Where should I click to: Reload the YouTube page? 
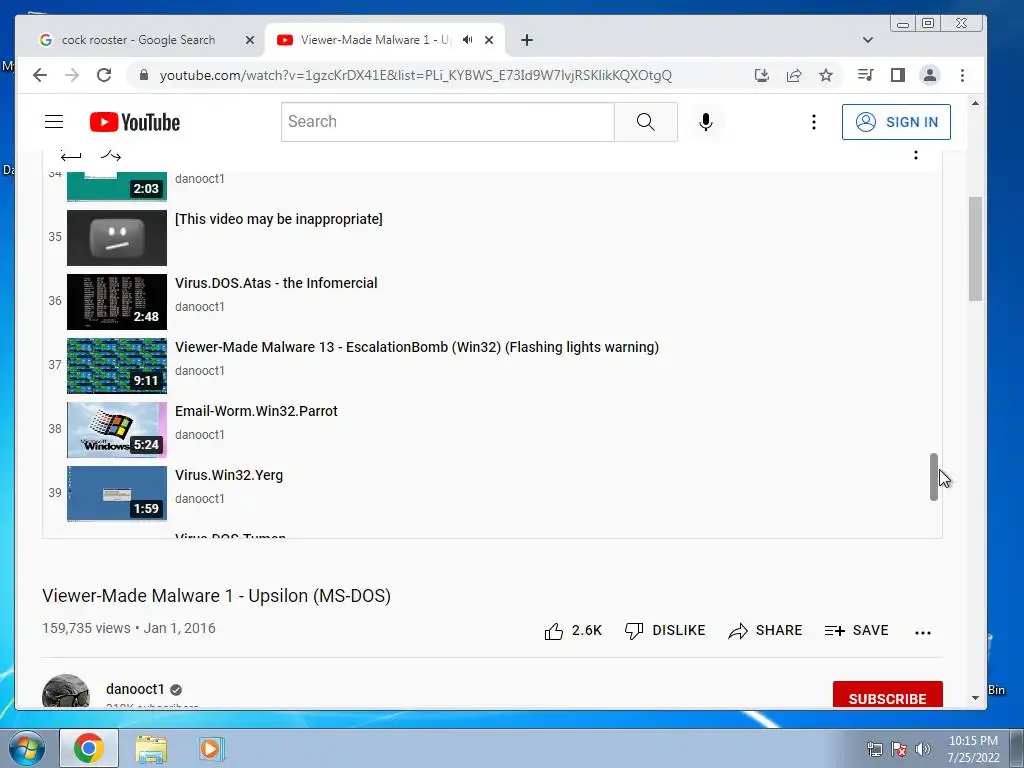pos(104,75)
